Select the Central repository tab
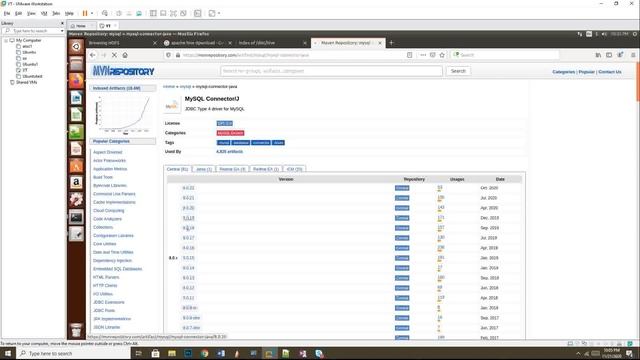This screenshot has width=640, height=360. pos(178,169)
